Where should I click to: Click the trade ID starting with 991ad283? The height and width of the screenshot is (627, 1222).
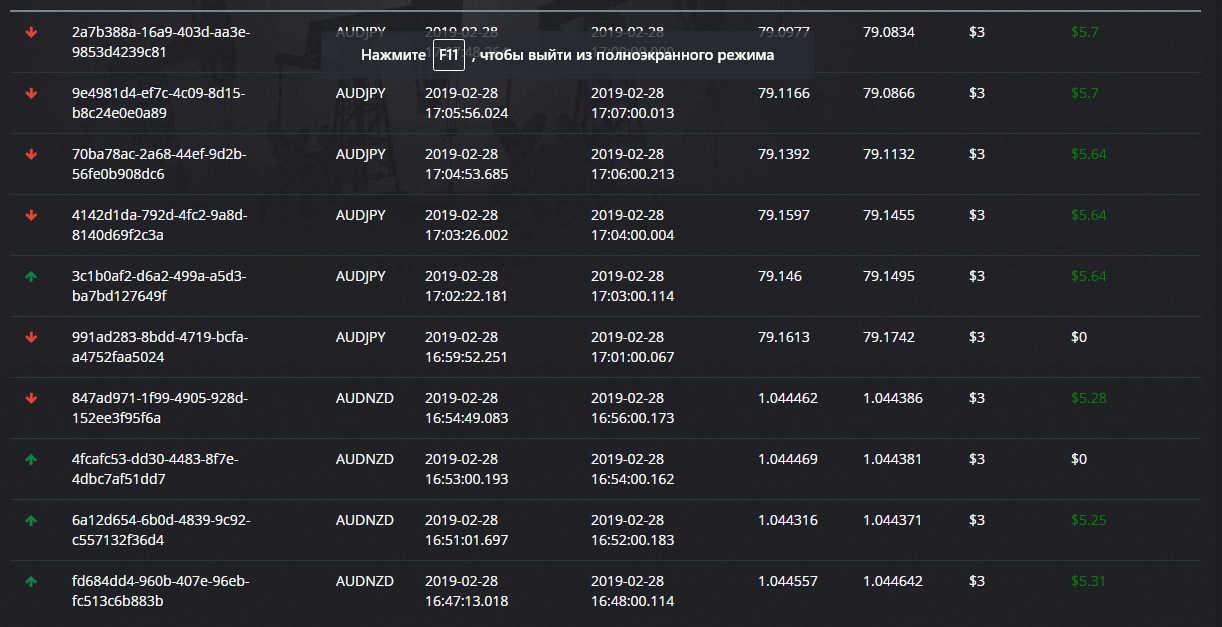pyautogui.click(x=160, y=347)
